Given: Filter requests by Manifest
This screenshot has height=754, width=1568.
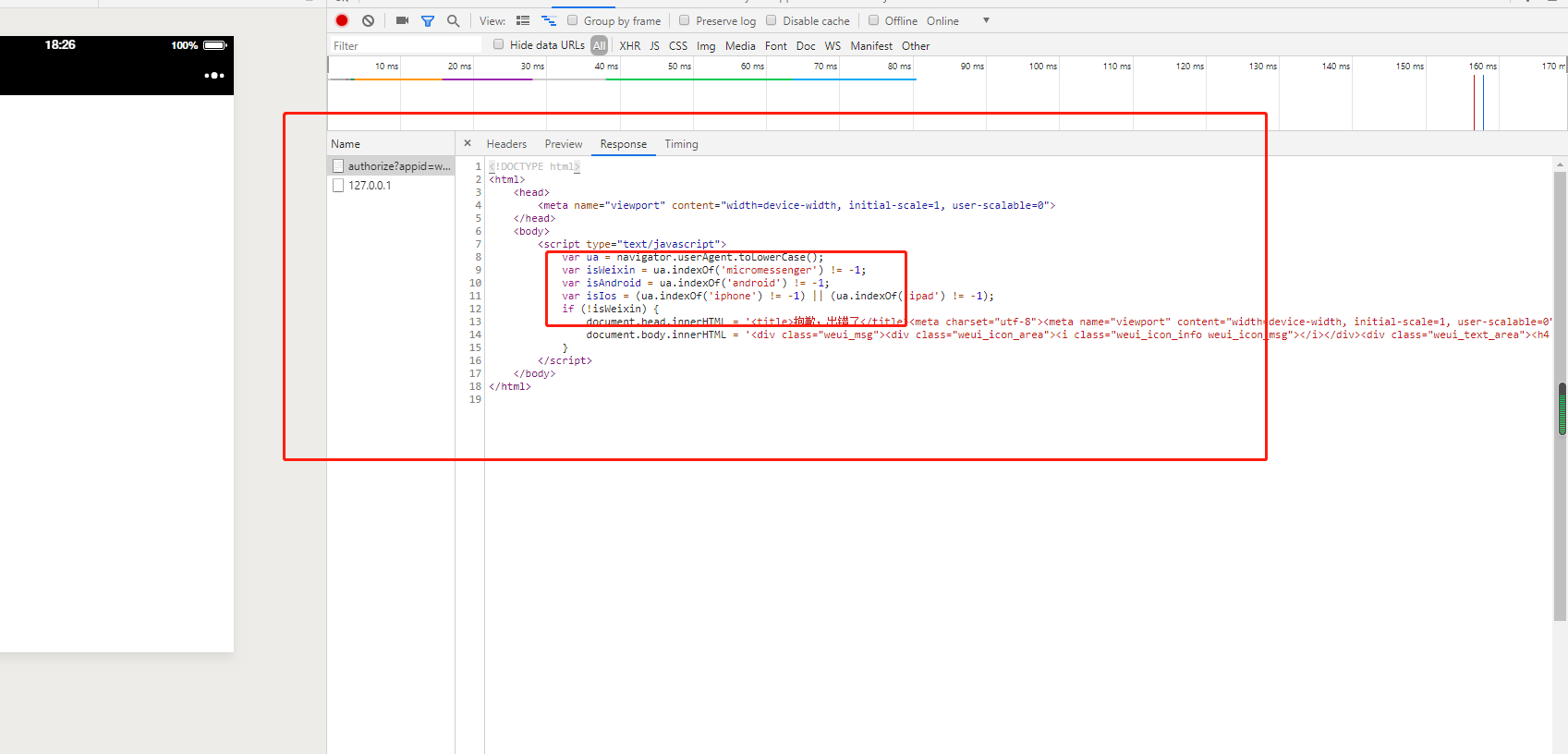Looking at the screenshot, I should (x=871, y=45).
